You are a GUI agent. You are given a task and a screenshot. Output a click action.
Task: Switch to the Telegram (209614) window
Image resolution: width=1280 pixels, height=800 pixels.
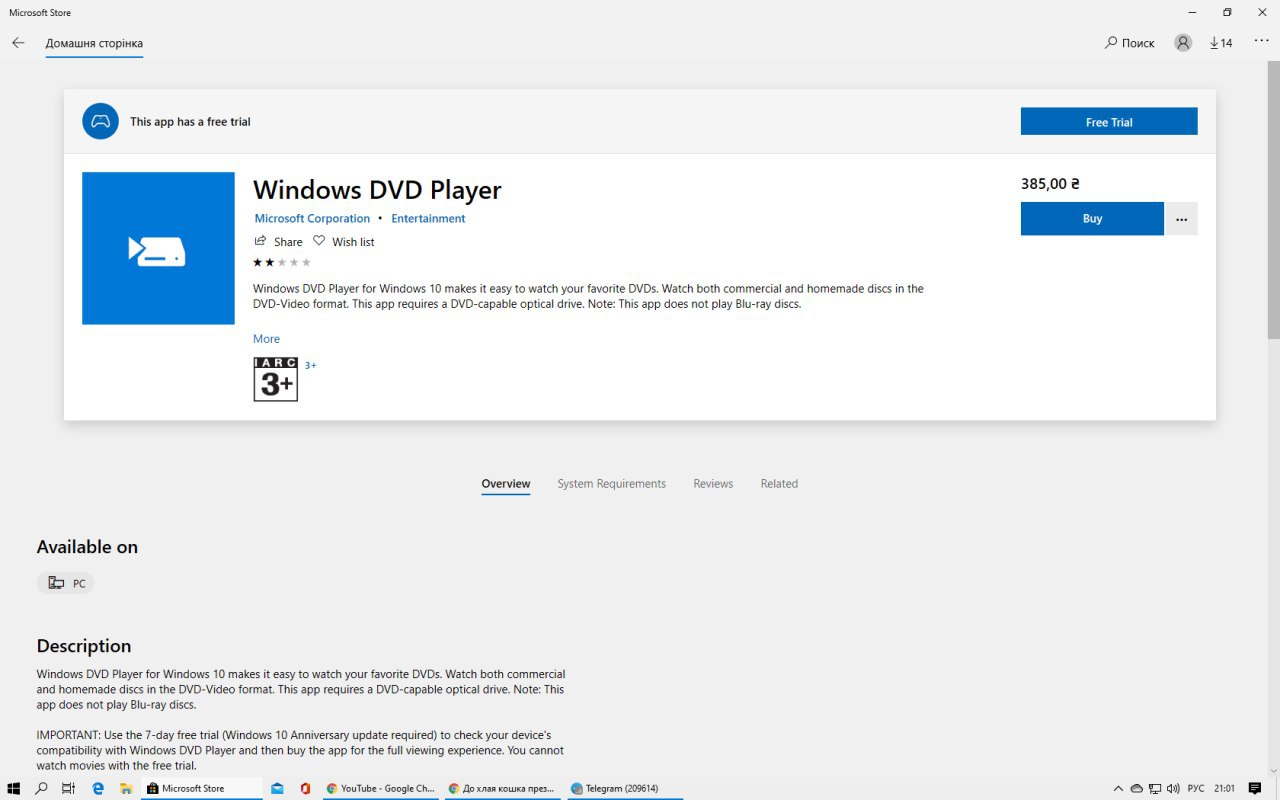(x=625, y=788)
